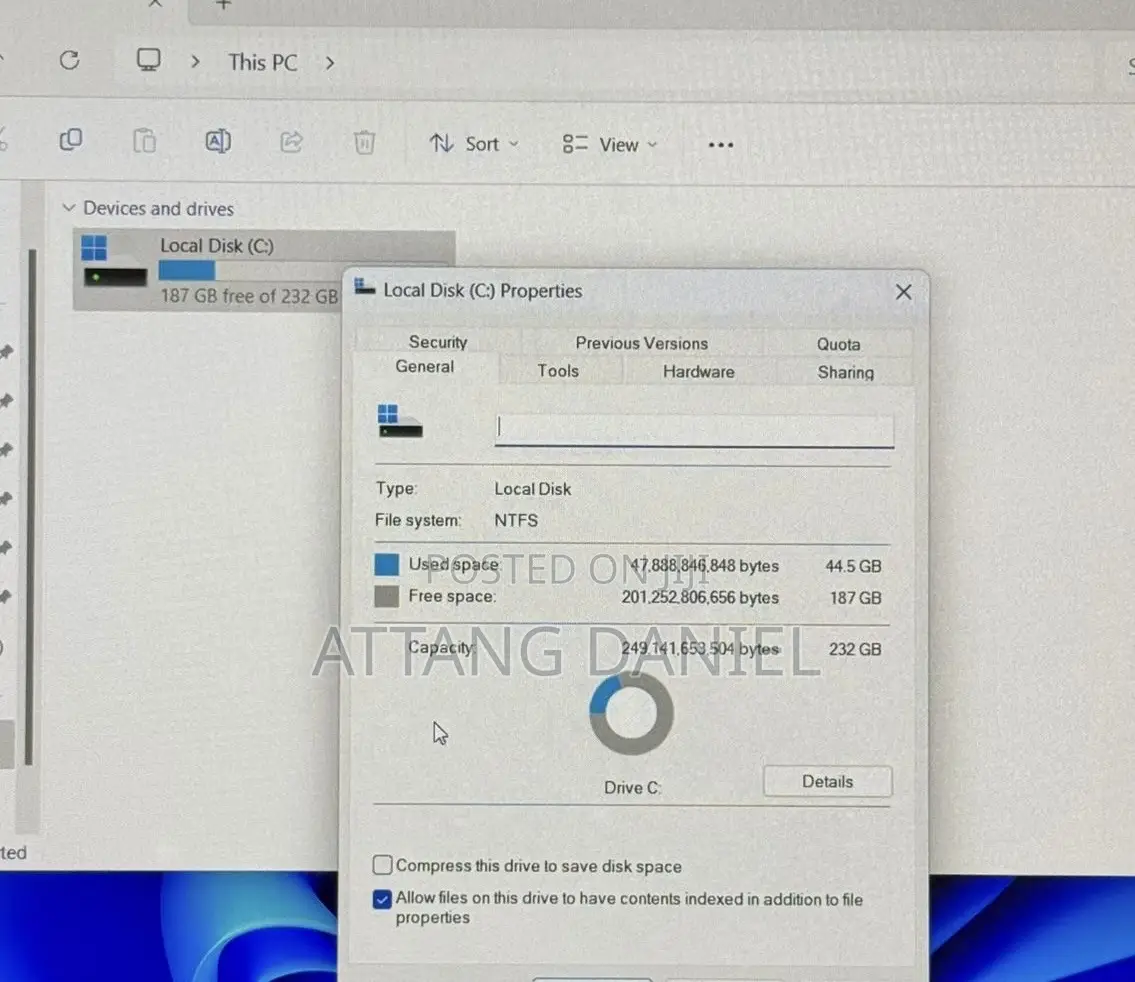Open the See more ellipsis menu
Image resolution: width=1135 pixels, height=982 pixels.
(720, 145)
